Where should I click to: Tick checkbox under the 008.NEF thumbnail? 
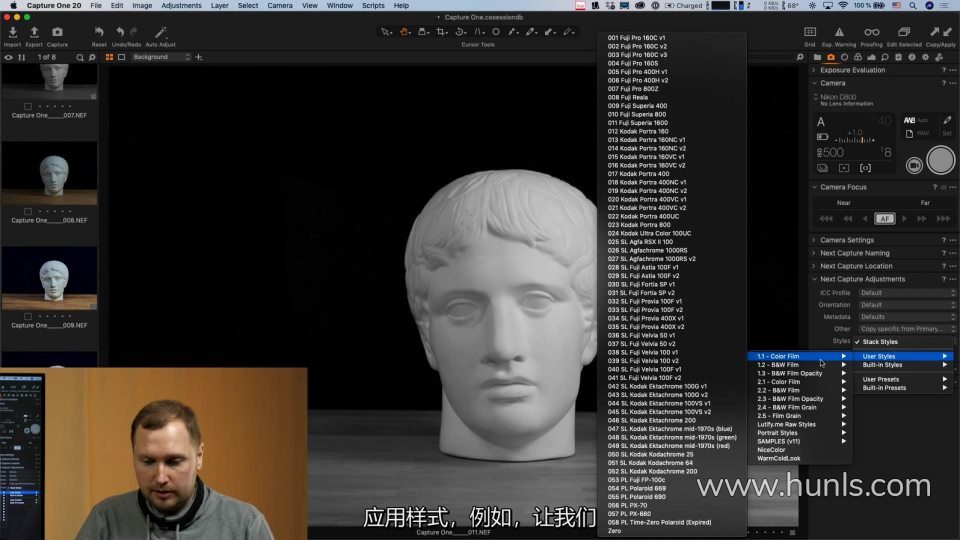(27, 211)
